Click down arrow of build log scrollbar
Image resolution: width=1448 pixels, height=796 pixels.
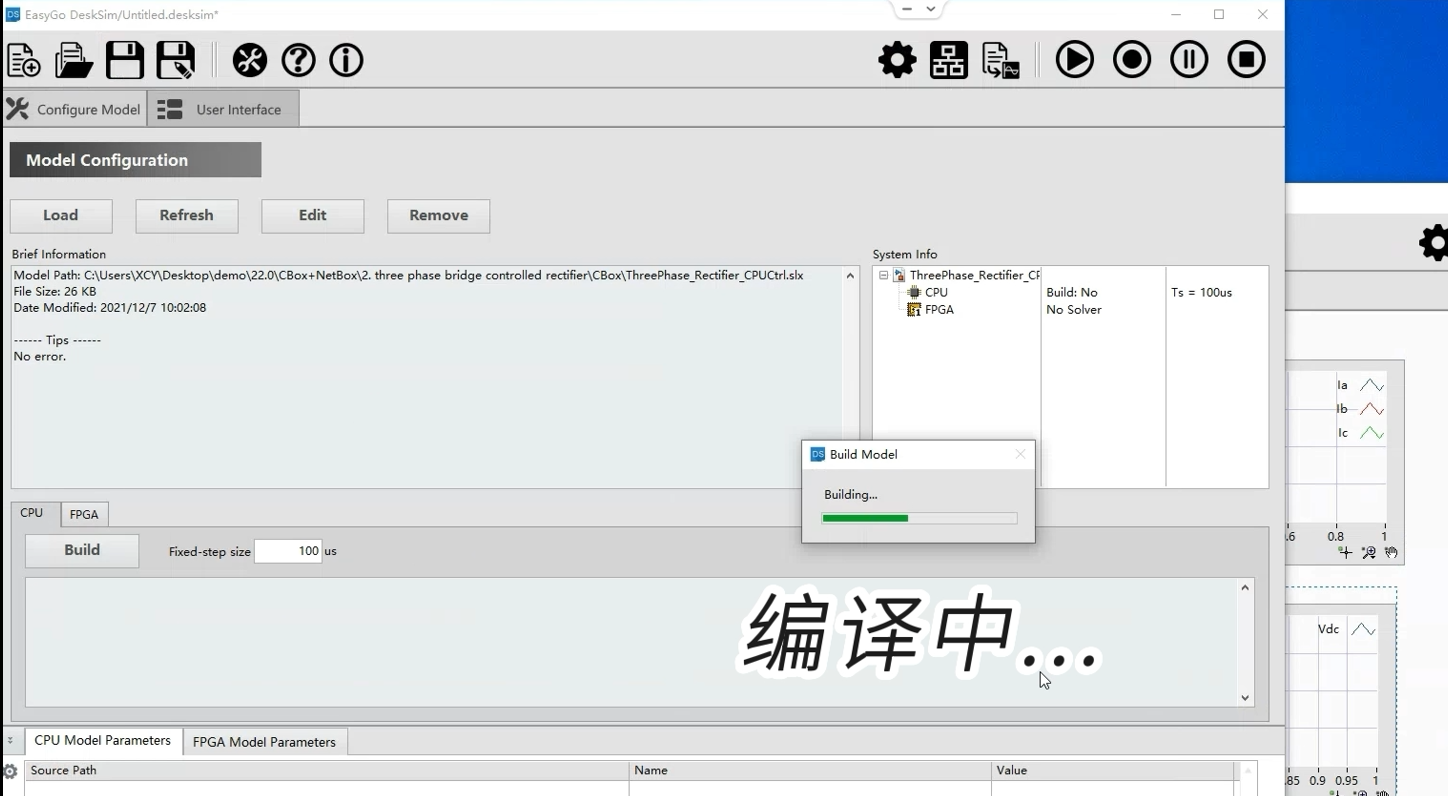[x=1245, y=698]
